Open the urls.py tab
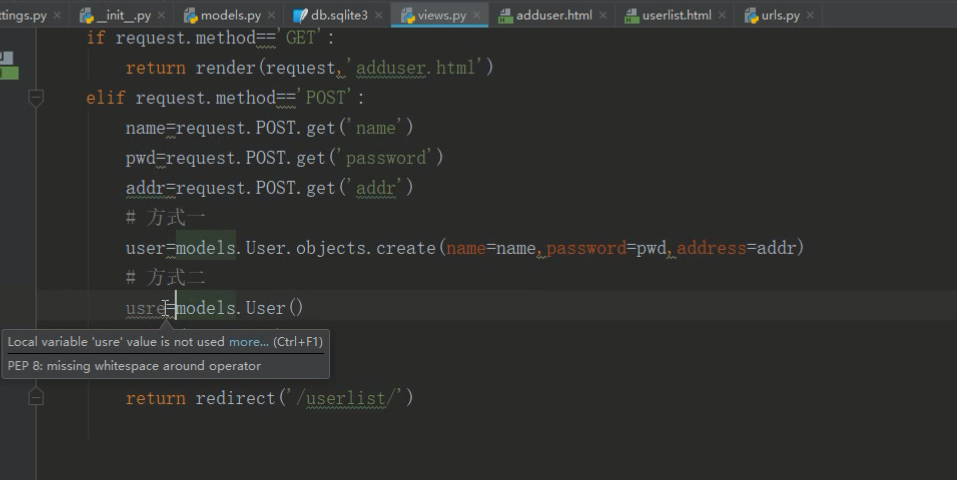 point(780,15)
